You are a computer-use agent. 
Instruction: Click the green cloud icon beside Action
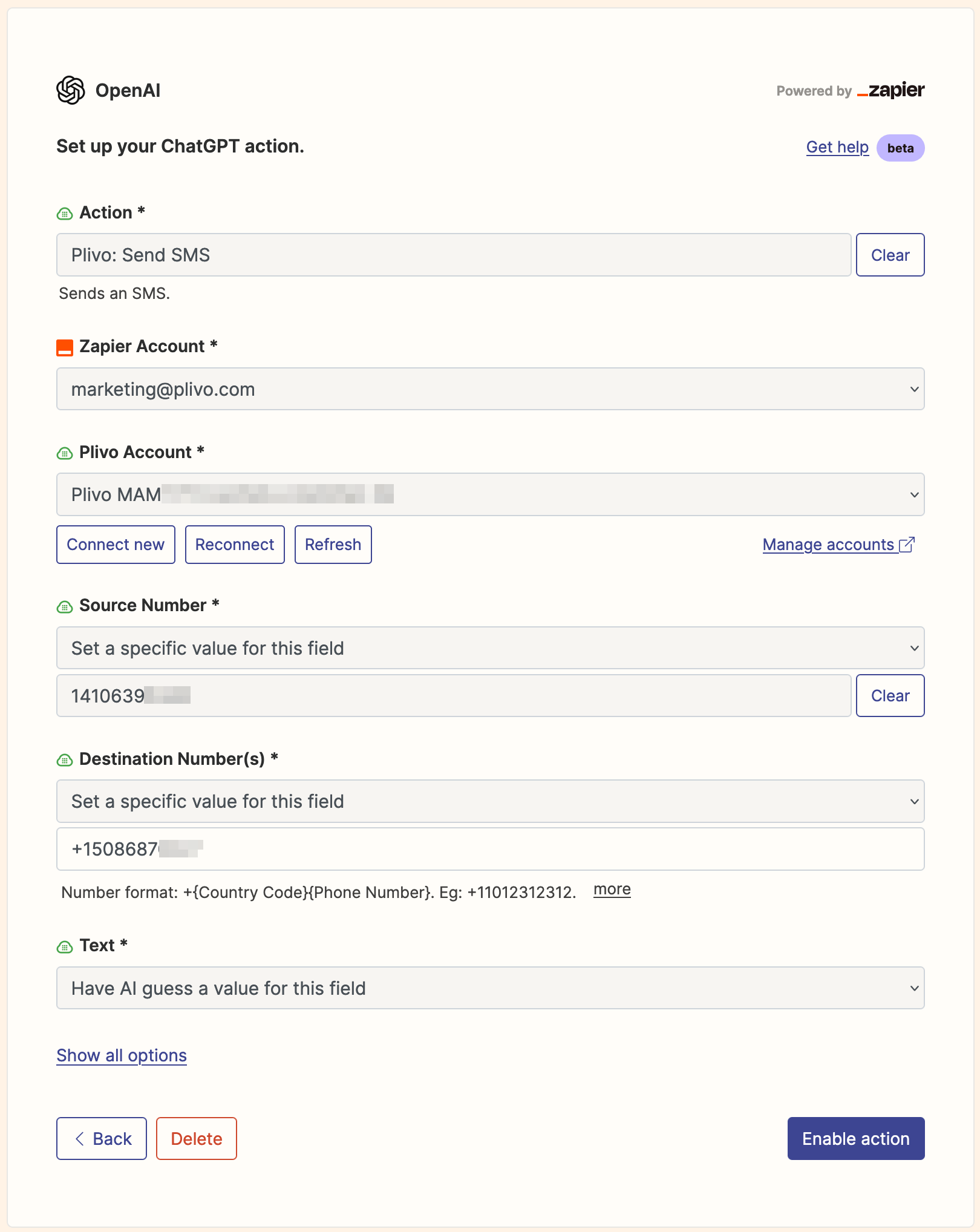coord(65,212)
